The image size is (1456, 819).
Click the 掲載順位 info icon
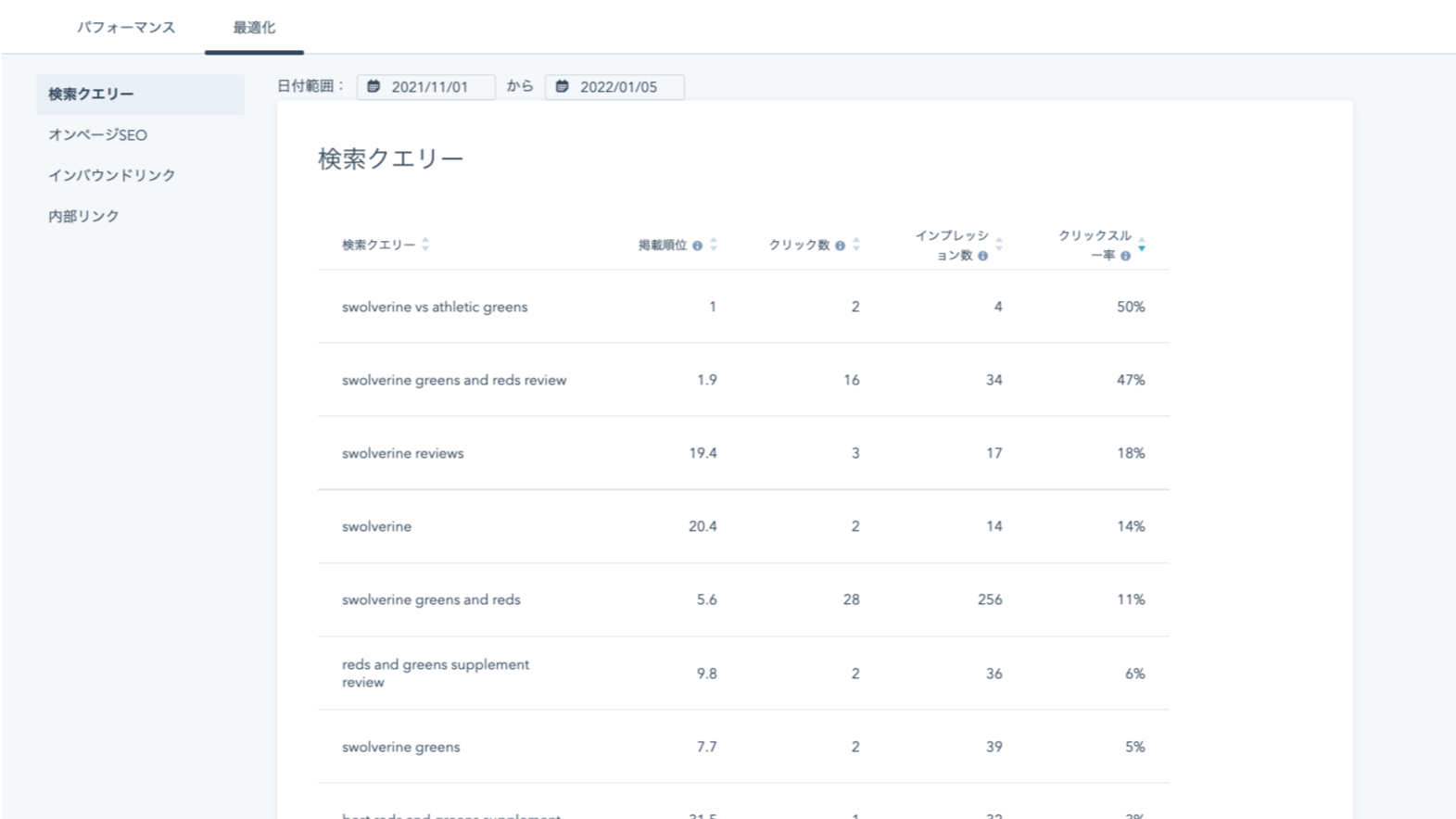coord(697,246)
